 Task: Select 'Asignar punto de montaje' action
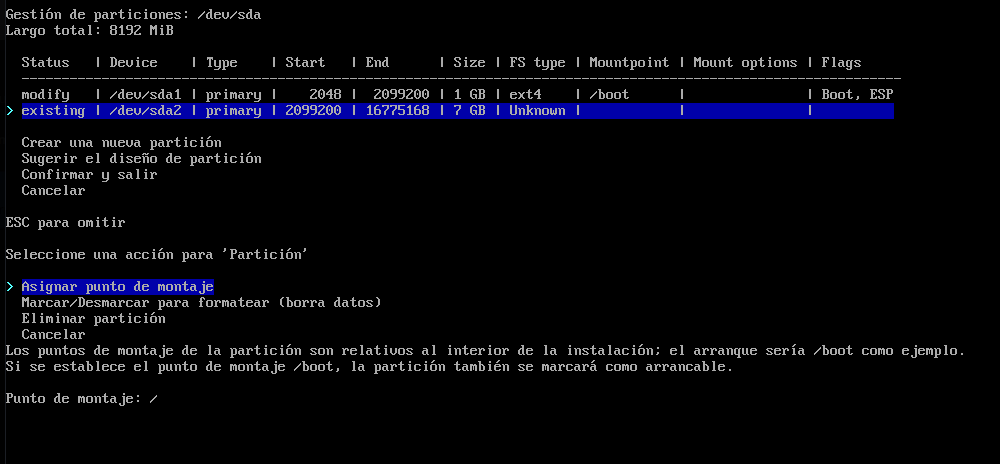pyautogui.click(x=117, y=286)
